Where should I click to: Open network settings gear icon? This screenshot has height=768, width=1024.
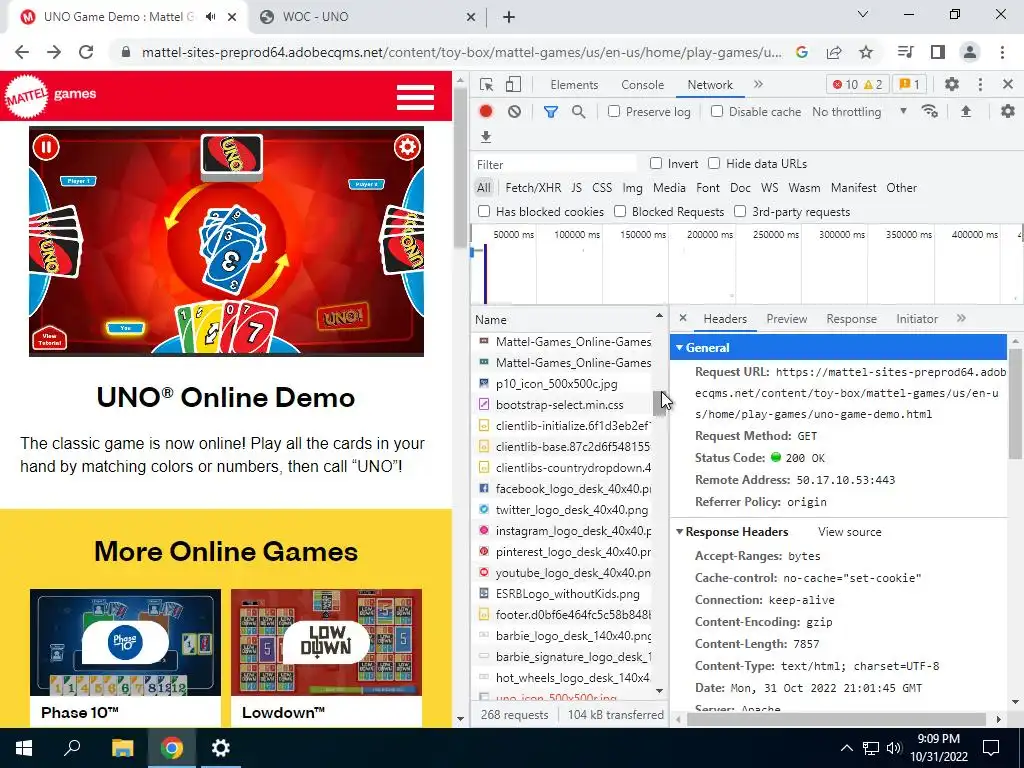click(1008, 112)
